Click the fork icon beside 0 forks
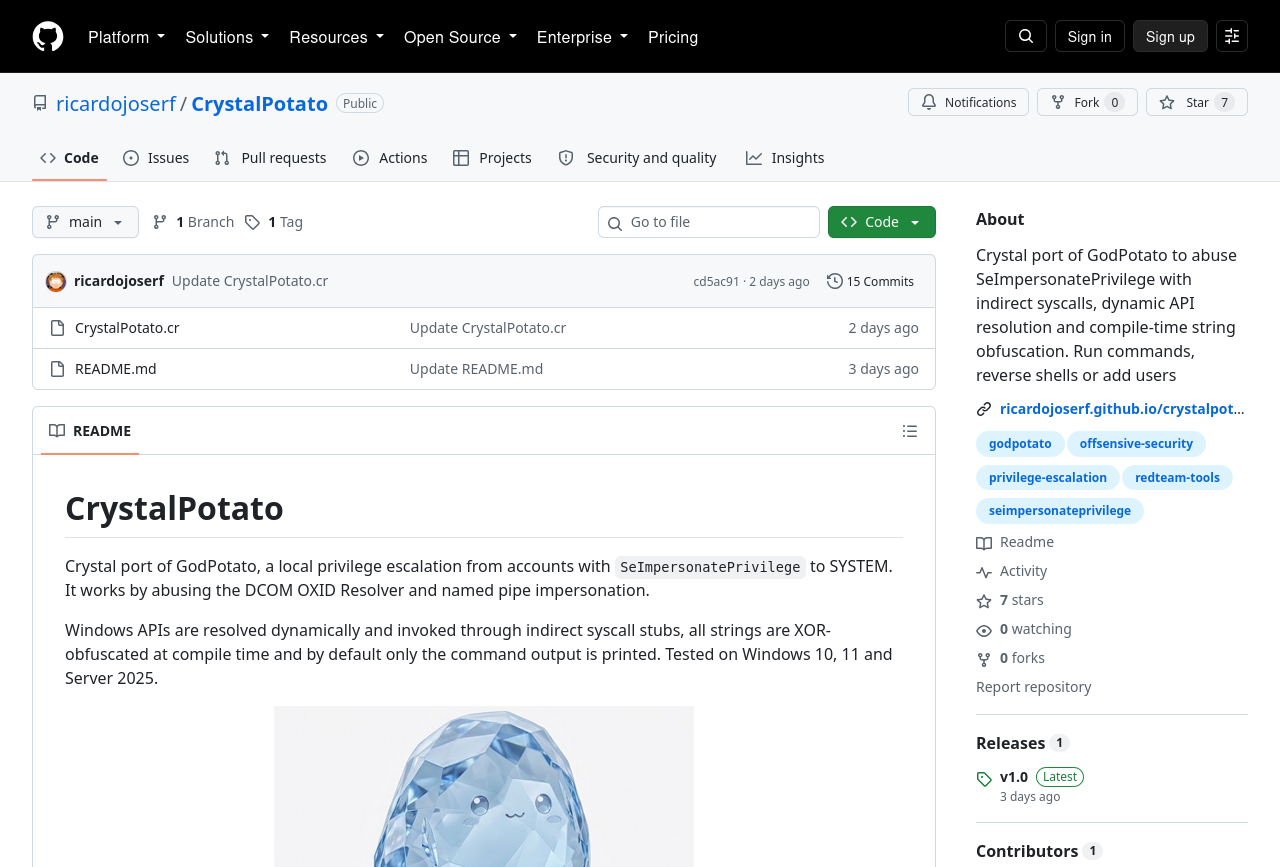1280x867 pixels. click(x=984, y=659)
